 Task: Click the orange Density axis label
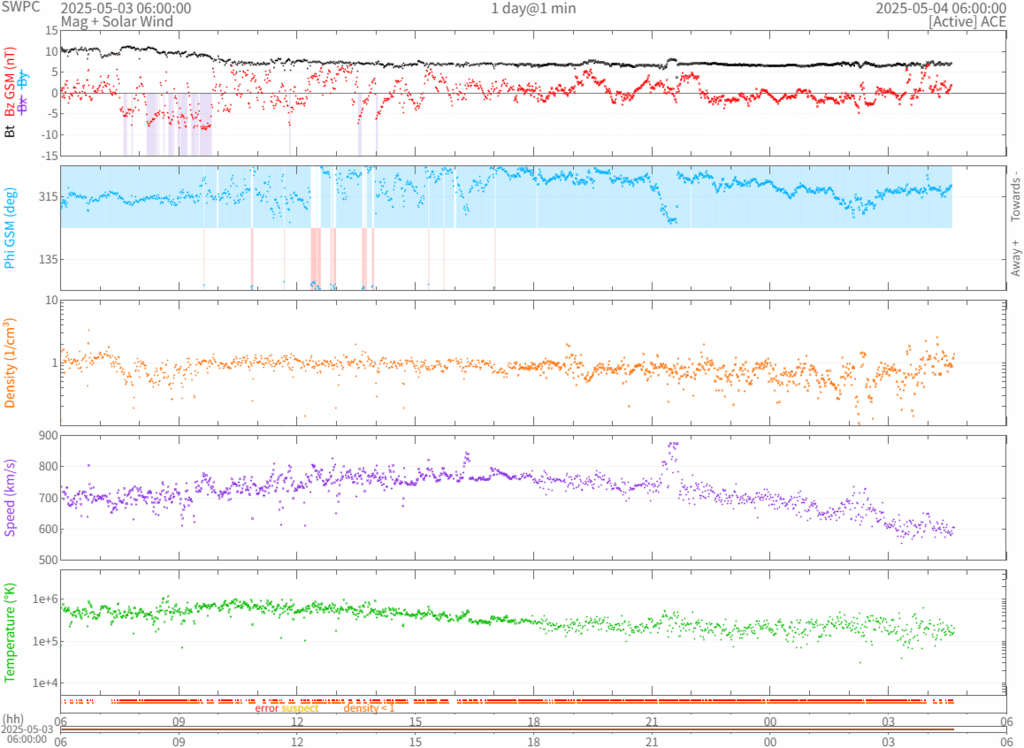pyautogui.click(x=10, y=363)
